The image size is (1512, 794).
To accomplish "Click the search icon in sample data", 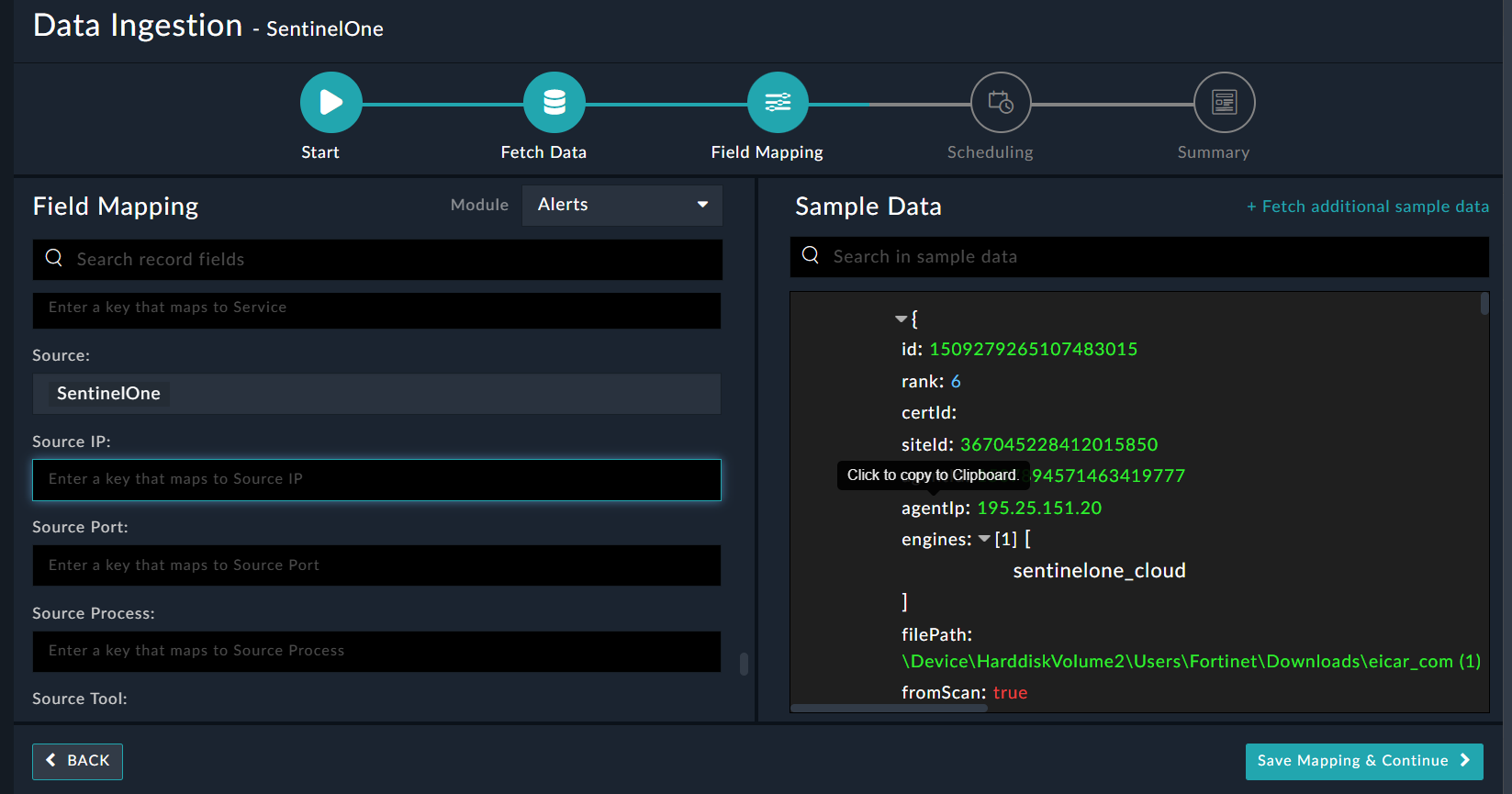I will (811, 256).
